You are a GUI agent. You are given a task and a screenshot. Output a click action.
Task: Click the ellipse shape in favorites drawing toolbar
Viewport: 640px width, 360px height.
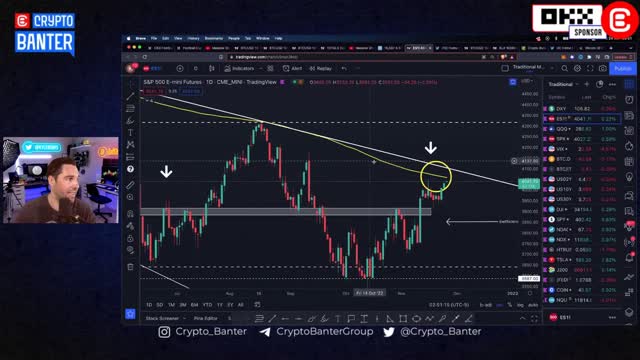416,318
